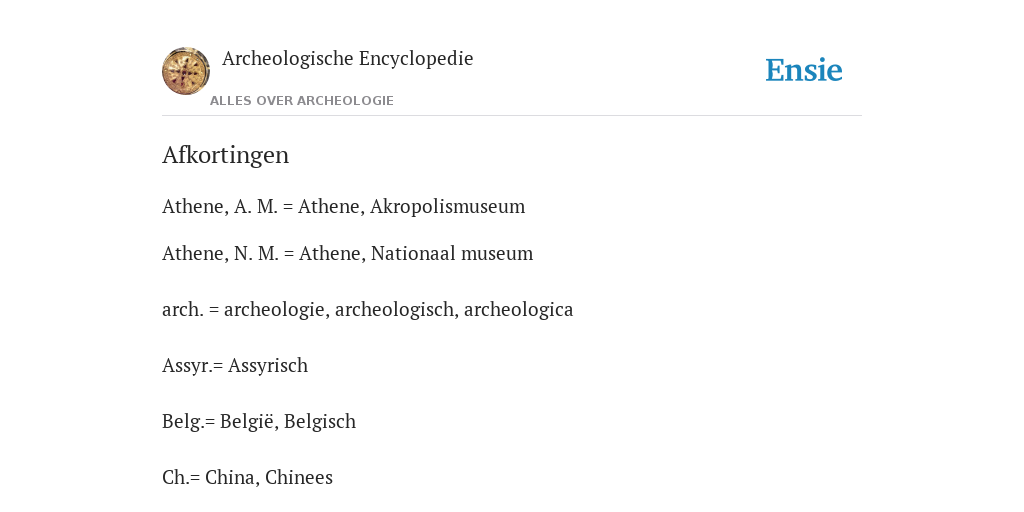Click the Athene, A. M. abbreviation line

coord(344,206)
